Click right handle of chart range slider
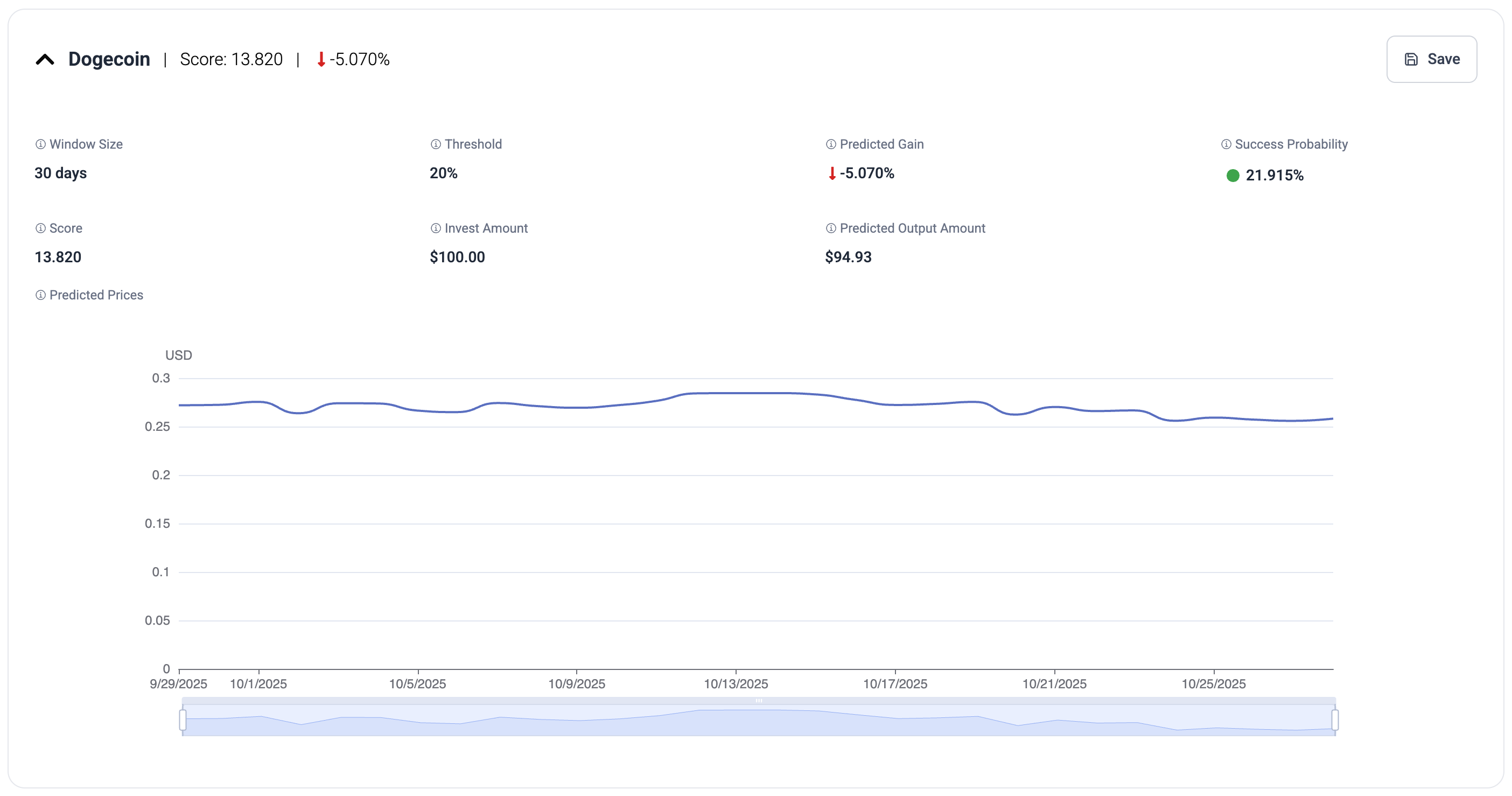Viewport: 1512px width, 796px height. [1335, 720]
